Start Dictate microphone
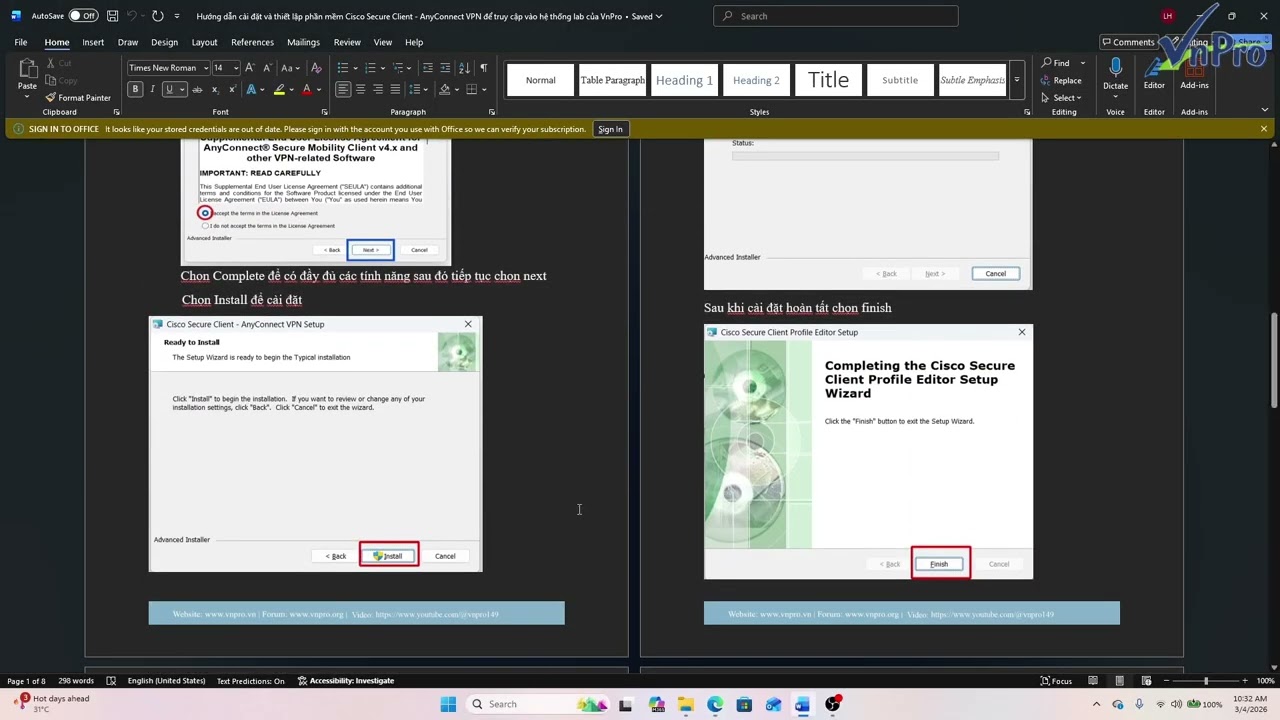The image size is (1280, 720). [x=1116, y=74]
